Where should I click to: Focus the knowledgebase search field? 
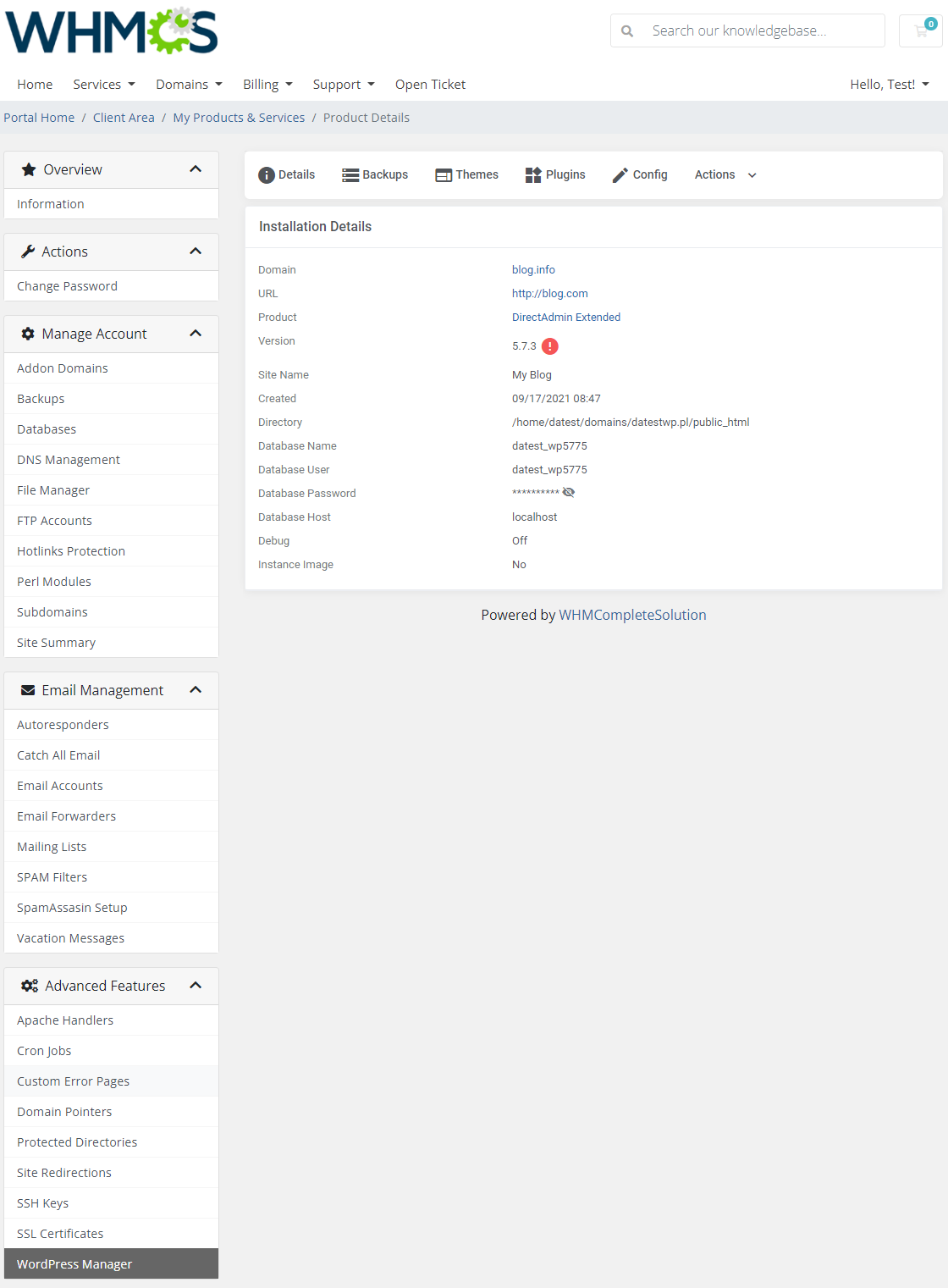point(747,31)
